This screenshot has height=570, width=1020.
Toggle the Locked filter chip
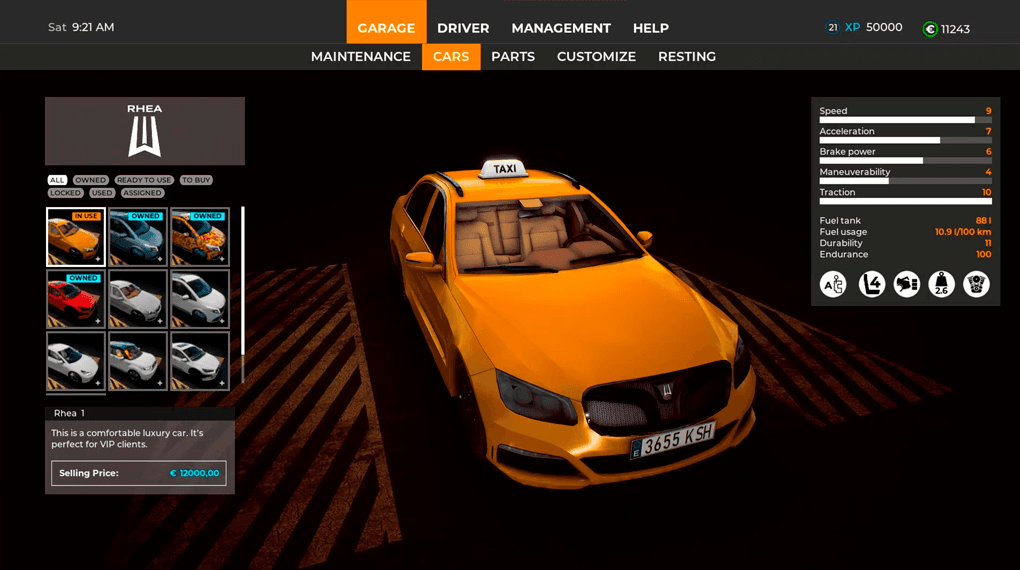[x=65, y=193]
